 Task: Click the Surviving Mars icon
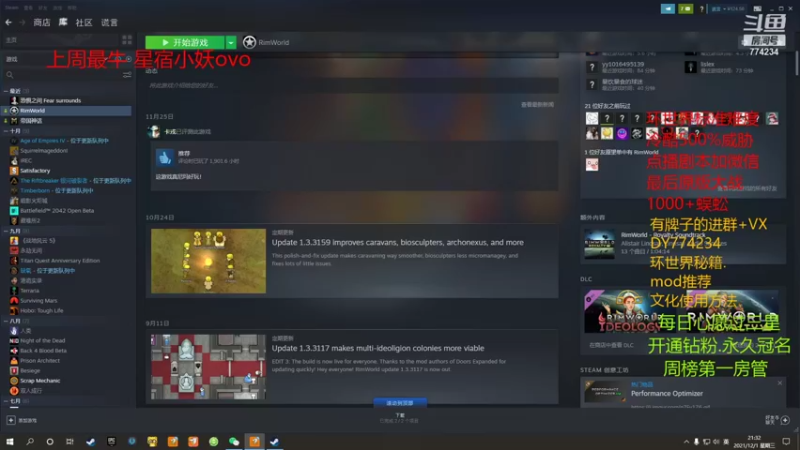pyautogui.click(x=14, y=301)
